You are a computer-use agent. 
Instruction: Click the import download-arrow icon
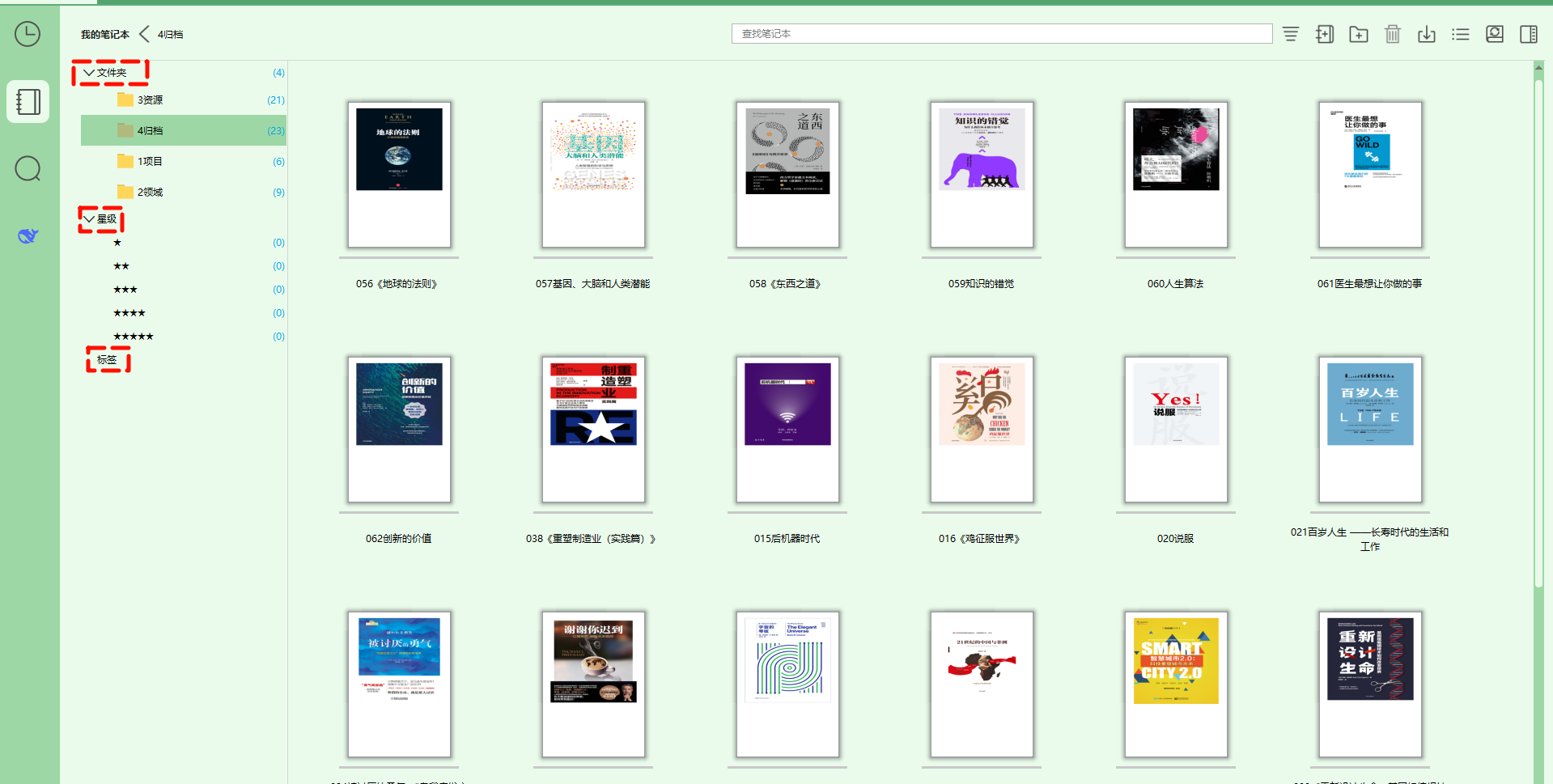pyautogui.click(x=1427, y=34)
